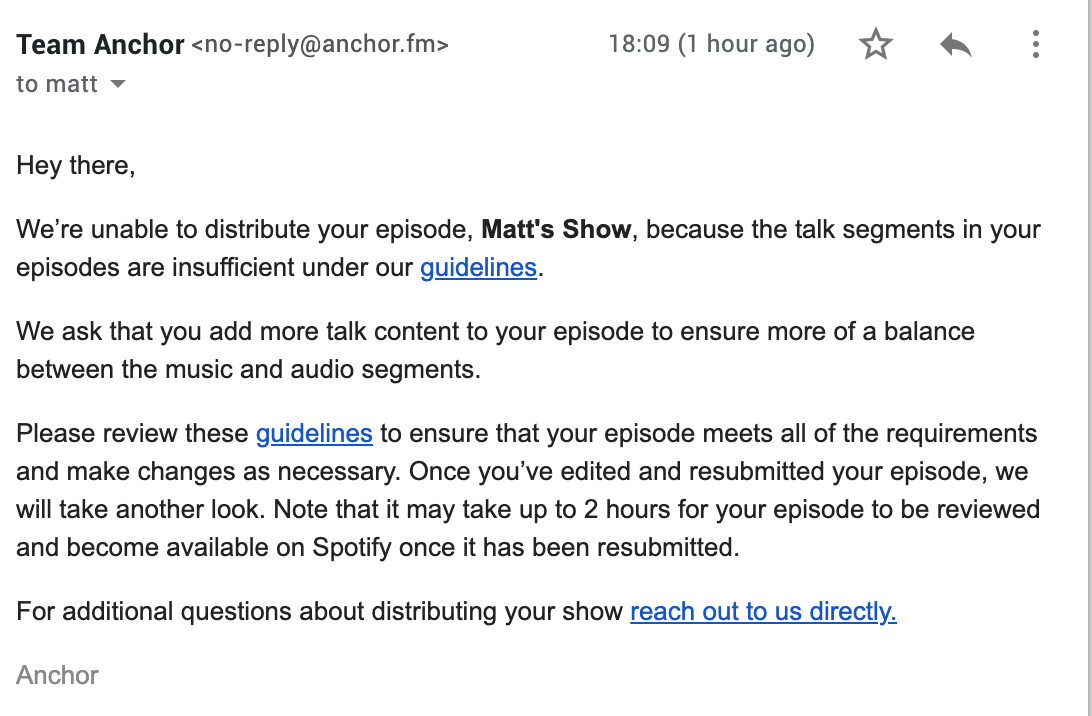Open the guidelines link after "Please review these"
This screenshot has width=1092, height=716.
coord(314,433)
